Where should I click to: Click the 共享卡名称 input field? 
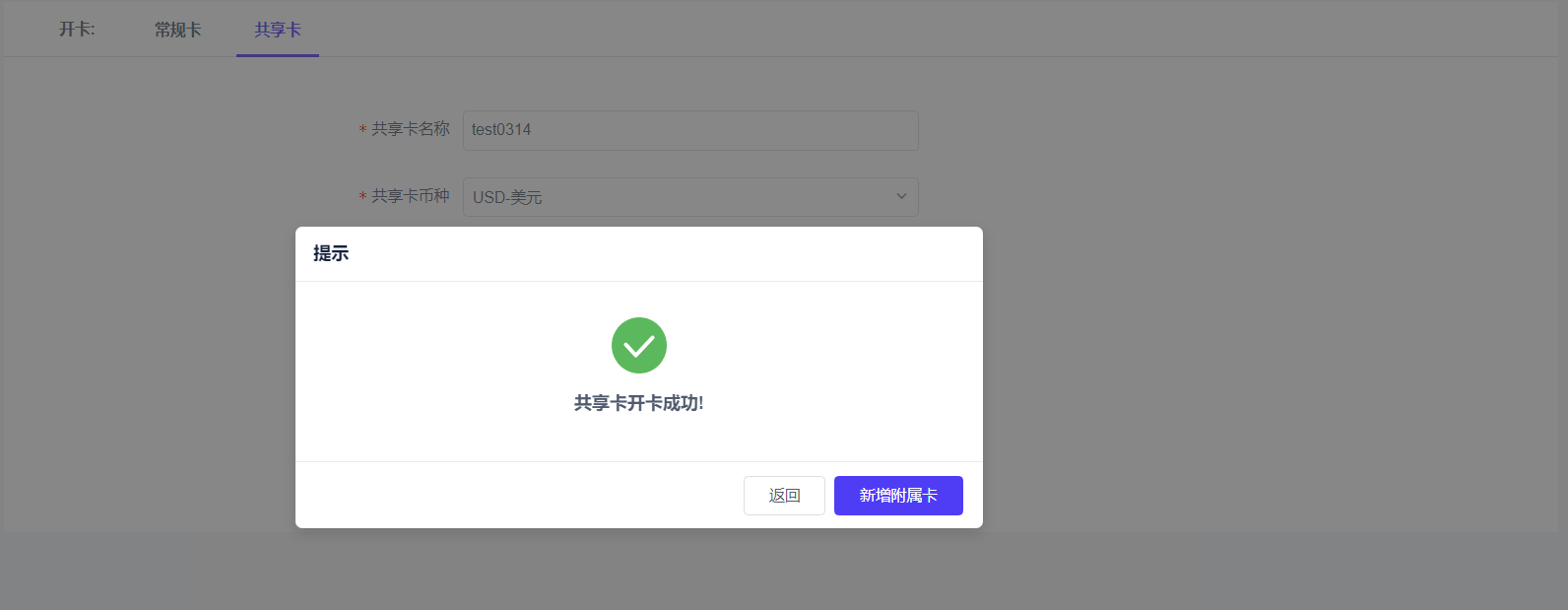click(690, 130)
